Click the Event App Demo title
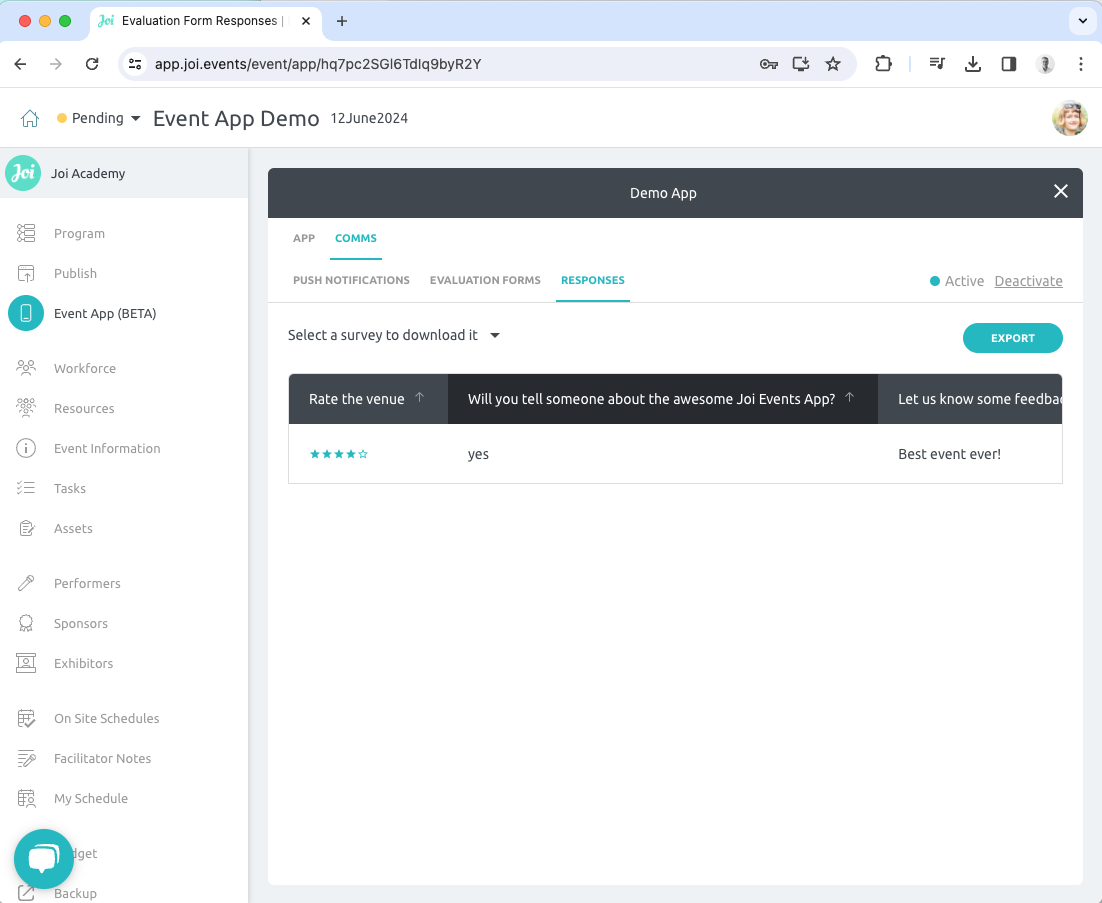1102x903 pixels. click(x=236, y=118)
